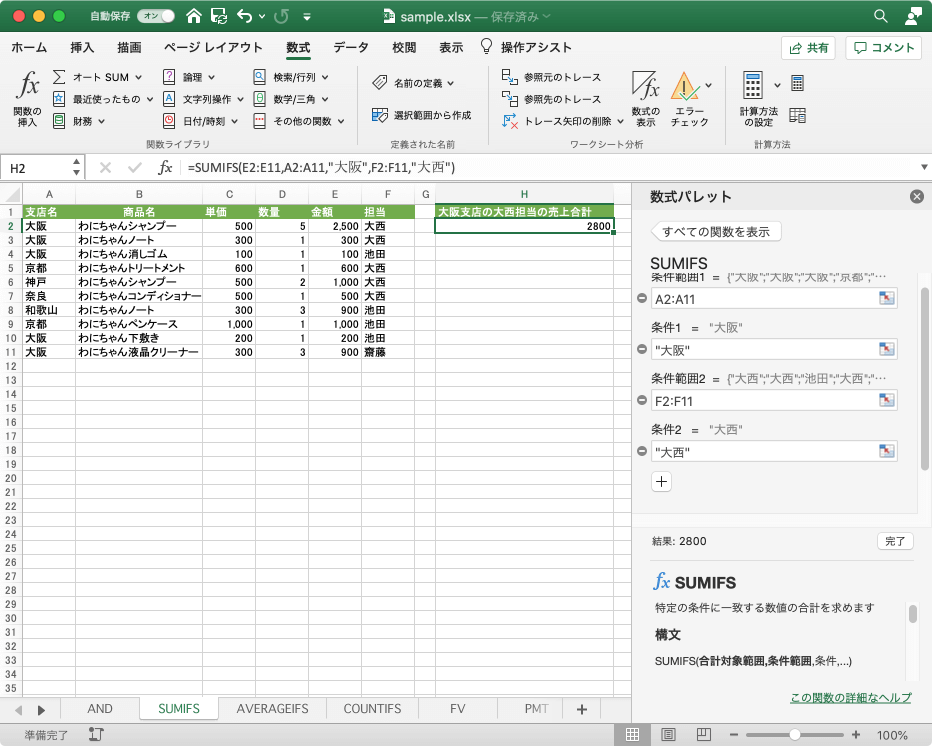This screenshot has height=746, width=932.
Task: Click the Save icon in title bar
Action: [x=219, y=16]
